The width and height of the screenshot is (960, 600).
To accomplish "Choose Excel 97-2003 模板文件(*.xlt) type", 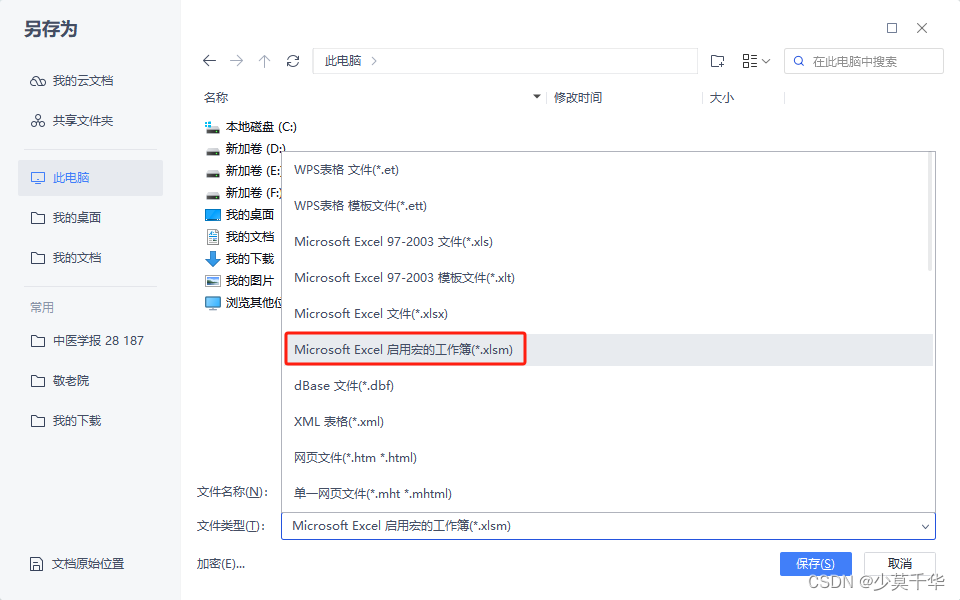I will tap(607, 278).
